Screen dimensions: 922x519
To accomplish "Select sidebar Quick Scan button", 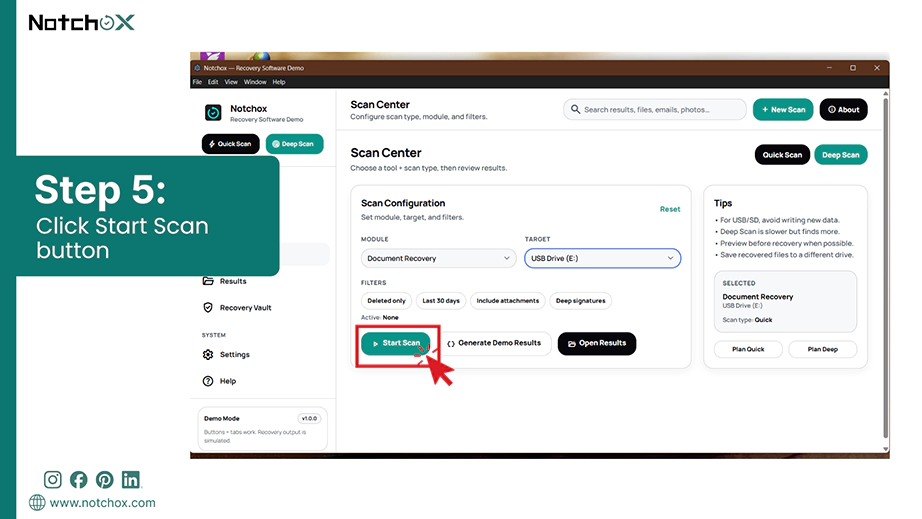I will coord(230,144).
